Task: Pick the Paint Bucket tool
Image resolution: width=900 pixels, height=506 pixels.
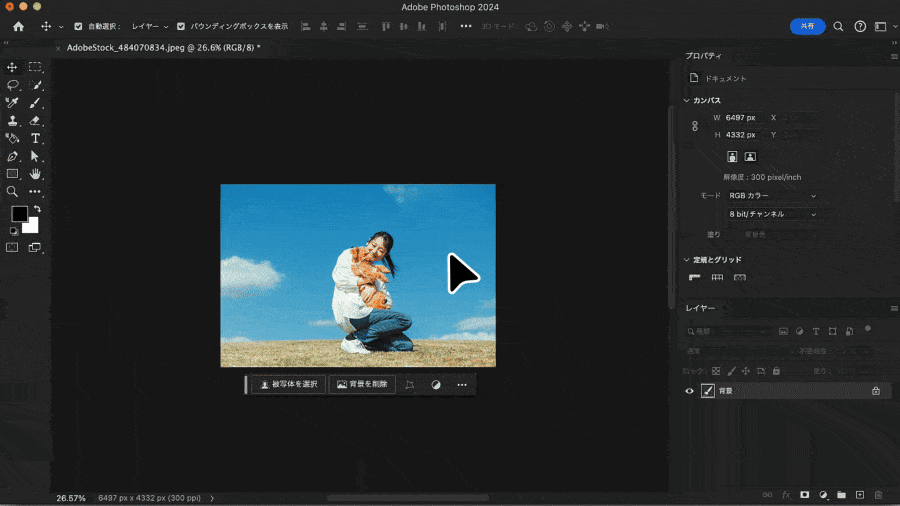Action: point(12,138)
